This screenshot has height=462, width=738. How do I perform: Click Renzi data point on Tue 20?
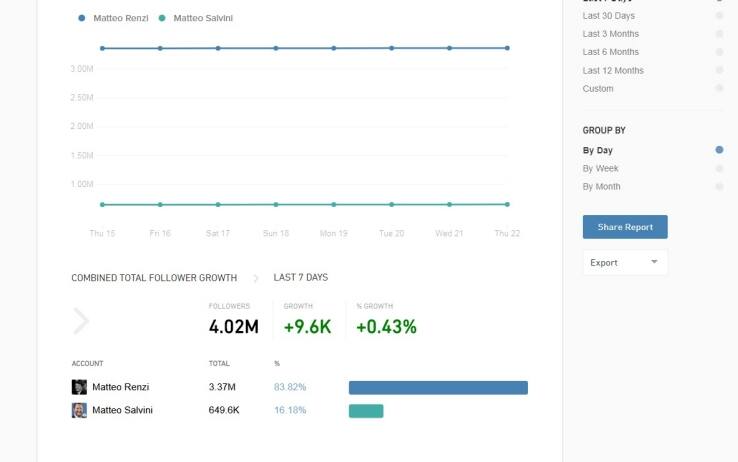tap(392, 48)
